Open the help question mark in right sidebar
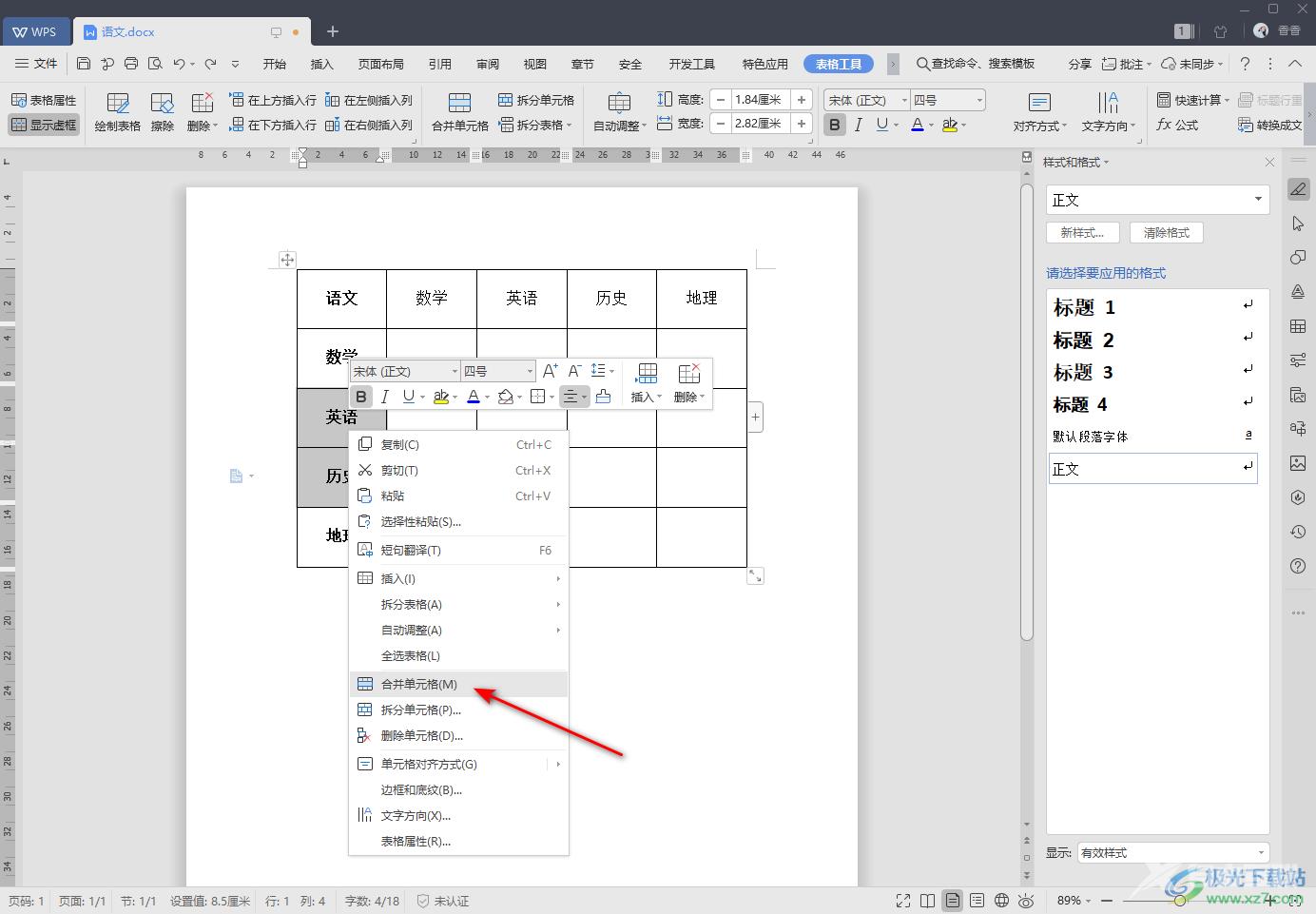Viewport: 1316px width, 914px height. coord(1298,566)
